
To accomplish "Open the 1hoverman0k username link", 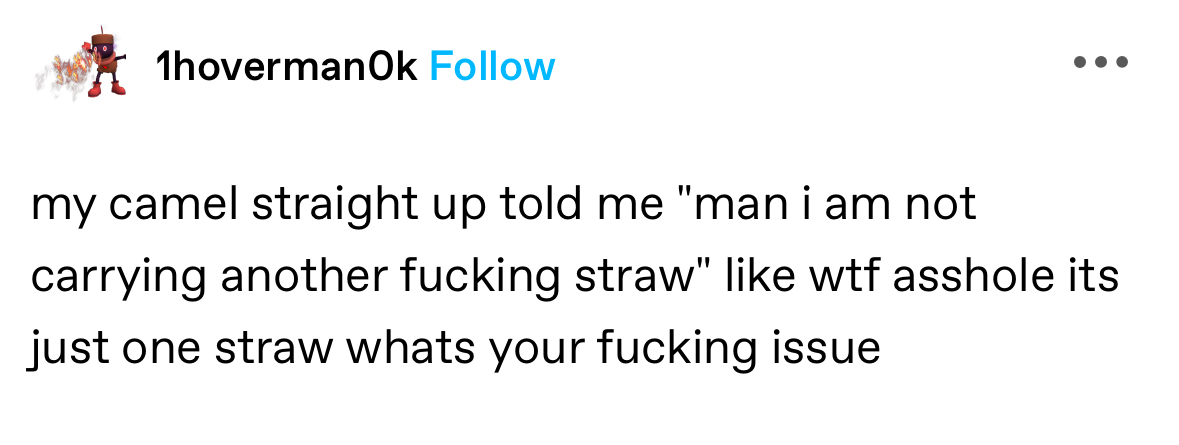I will [x=286, y=67].
